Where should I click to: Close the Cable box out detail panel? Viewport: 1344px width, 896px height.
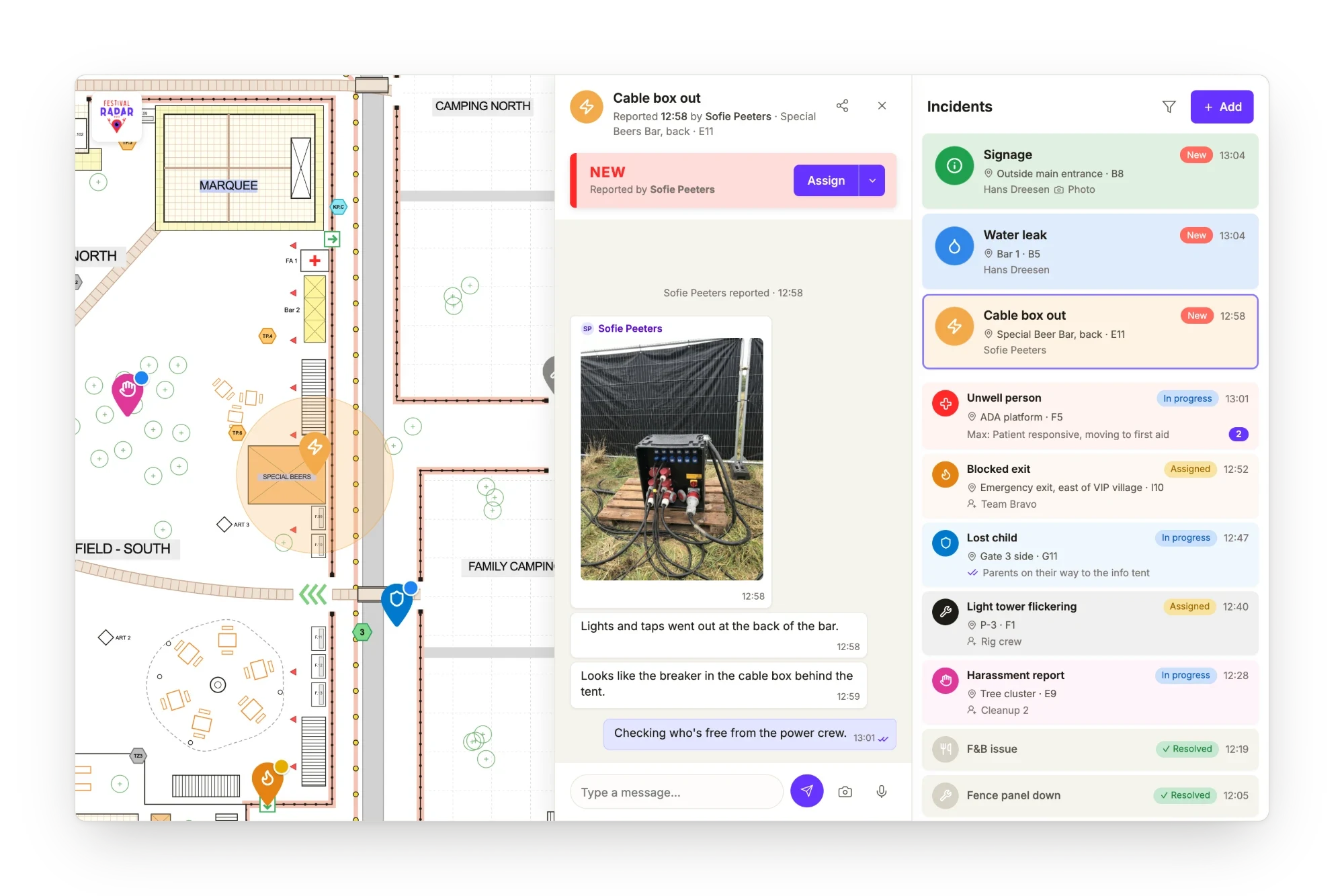click(x=882, y=105)
